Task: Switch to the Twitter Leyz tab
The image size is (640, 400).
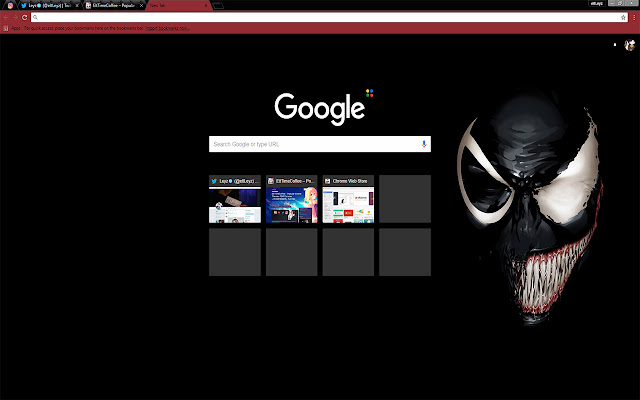Action: pyautogui.click(x=49, y=5)
